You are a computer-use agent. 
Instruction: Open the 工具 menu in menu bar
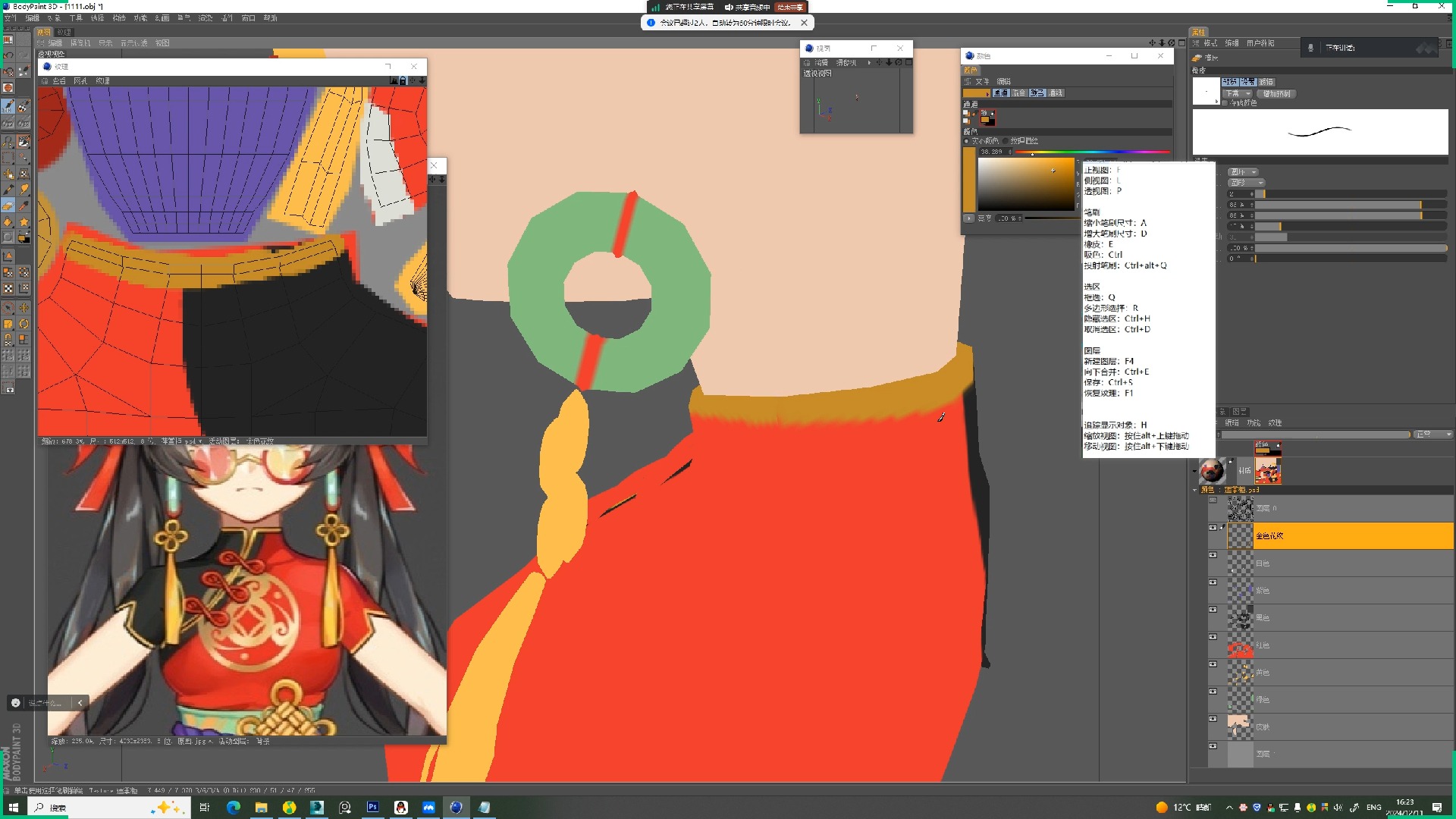(76, 17)
